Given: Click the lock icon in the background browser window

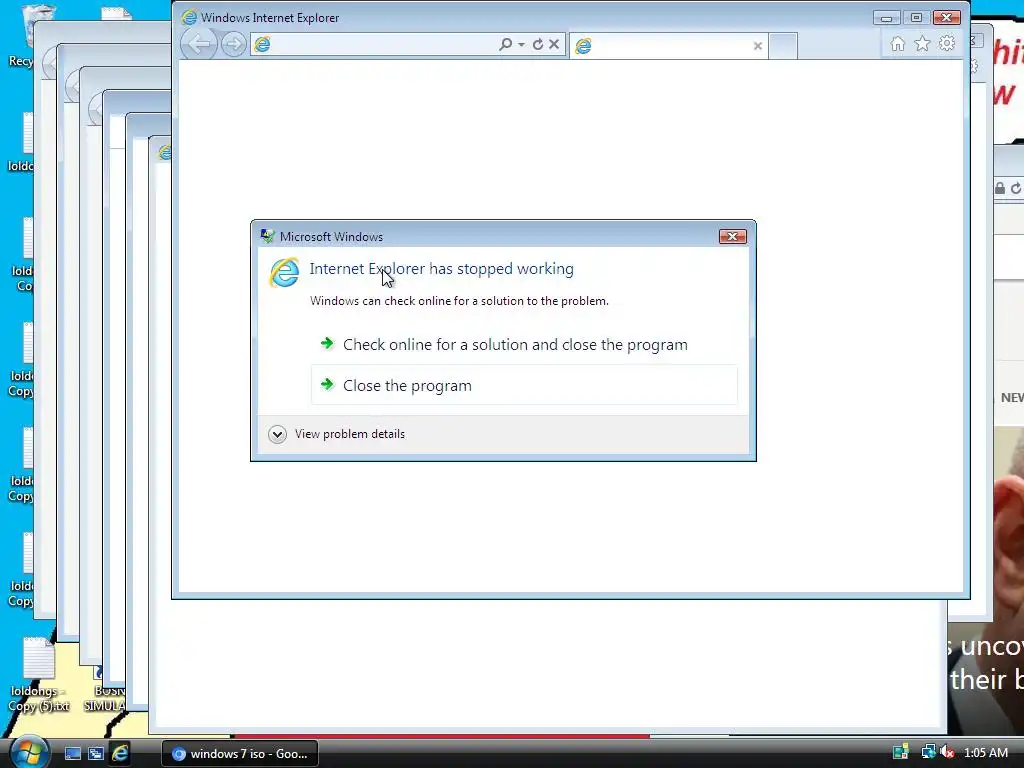Looking at the screenshot, I should tap(1000, 188).
